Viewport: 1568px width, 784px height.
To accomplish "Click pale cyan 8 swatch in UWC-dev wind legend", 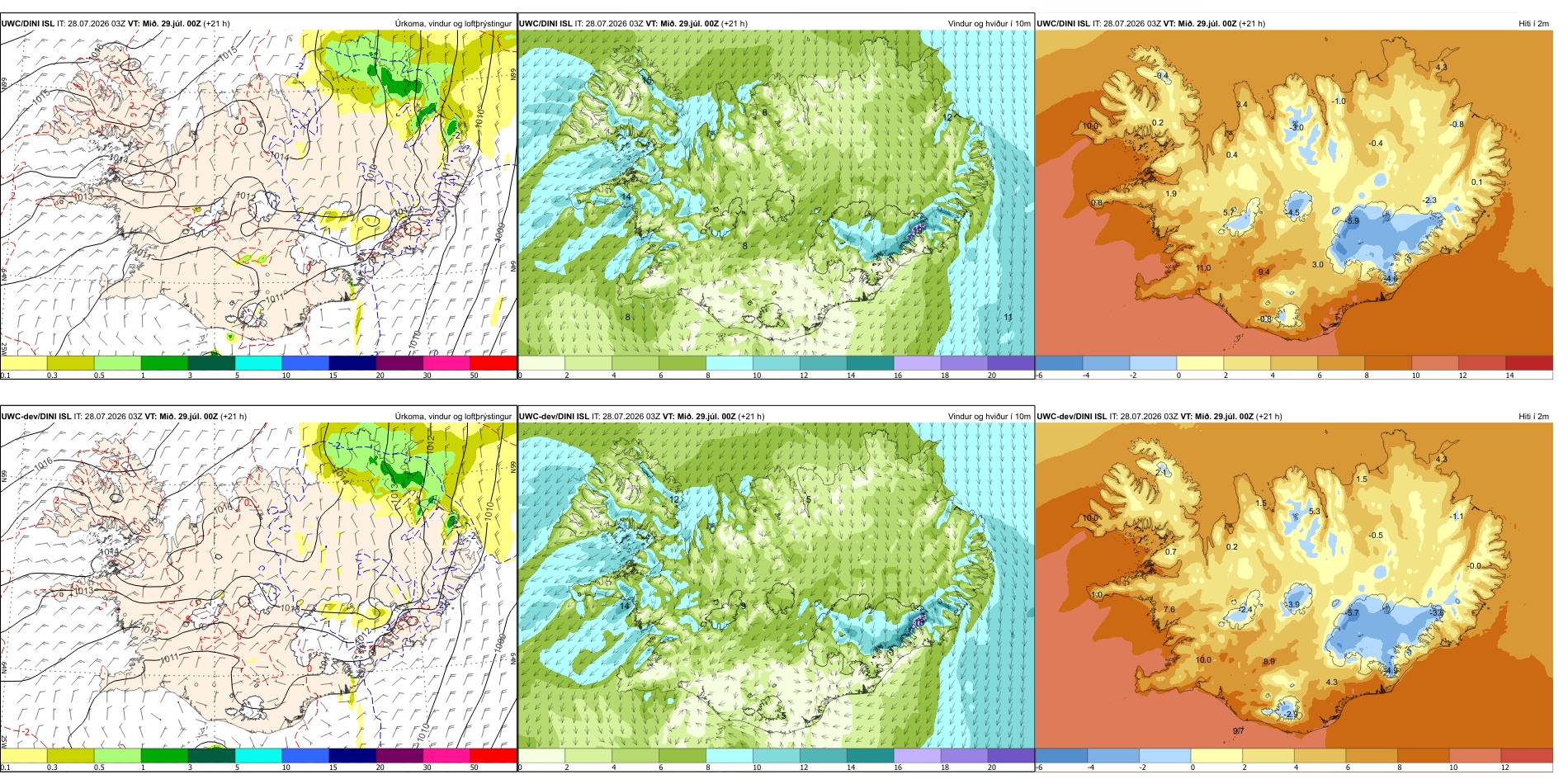I will [x=730, y=755].
